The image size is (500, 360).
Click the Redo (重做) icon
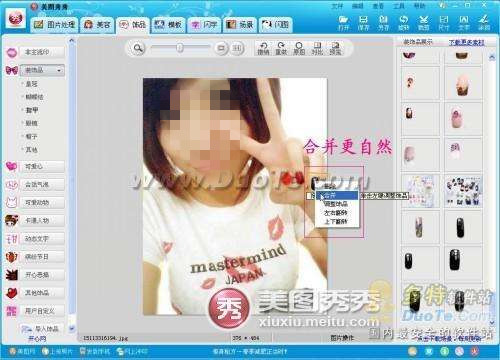click(x=281, y=49)
